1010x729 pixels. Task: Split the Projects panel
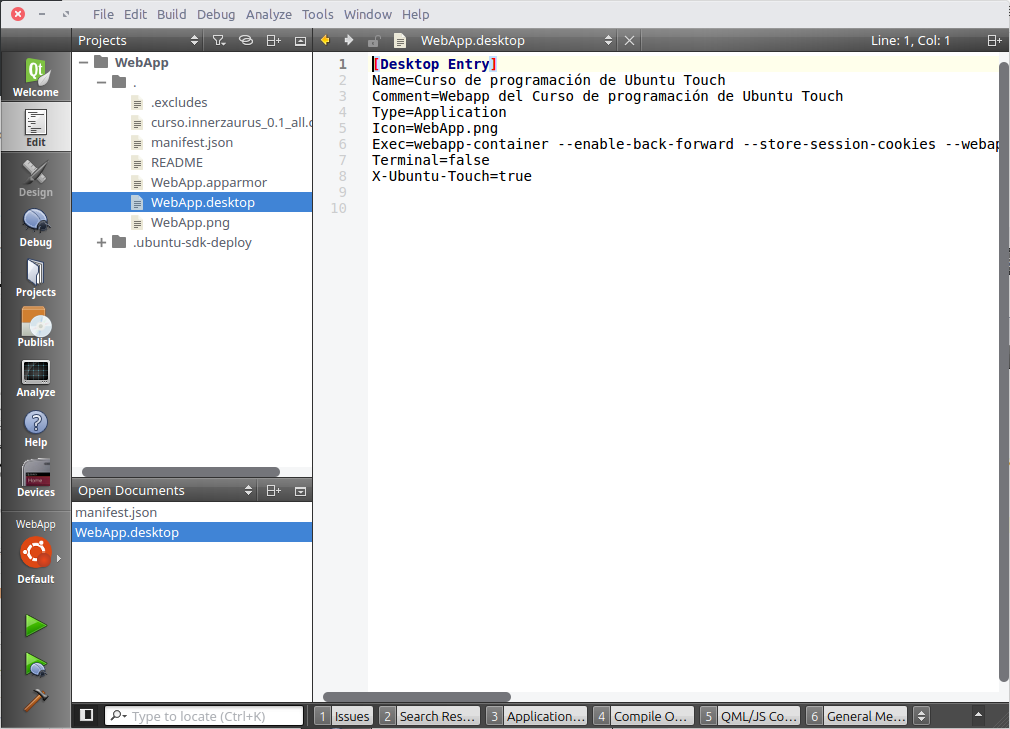[x=273, y=41]
